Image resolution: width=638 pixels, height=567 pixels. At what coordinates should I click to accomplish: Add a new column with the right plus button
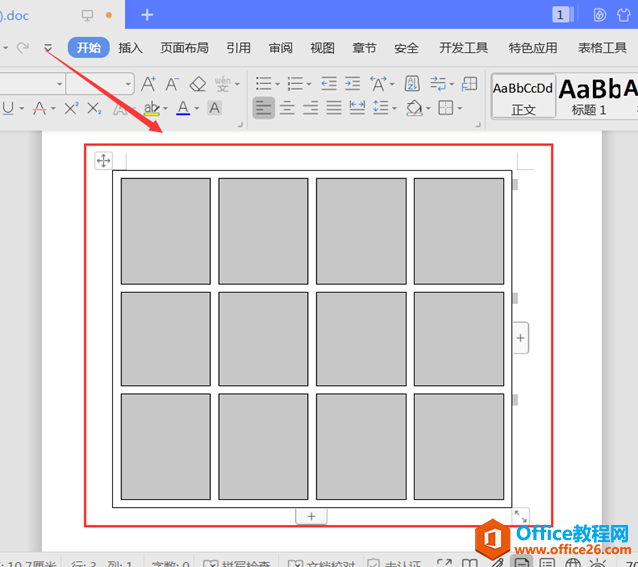pyautogui.click(x=520, y=339)
